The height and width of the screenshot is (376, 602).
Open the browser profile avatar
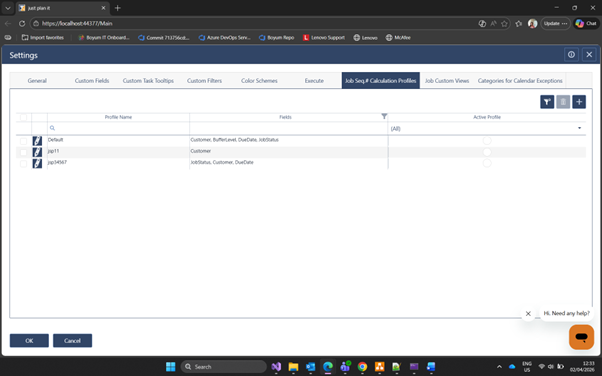[533, 23]
